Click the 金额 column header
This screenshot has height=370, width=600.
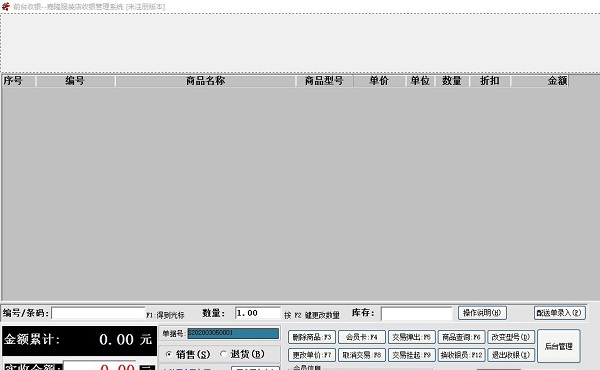540,81
